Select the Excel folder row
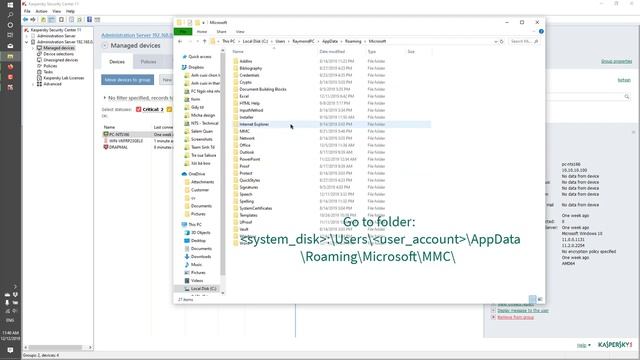This screenshot has height=360, width=640. tap(331, 96)
